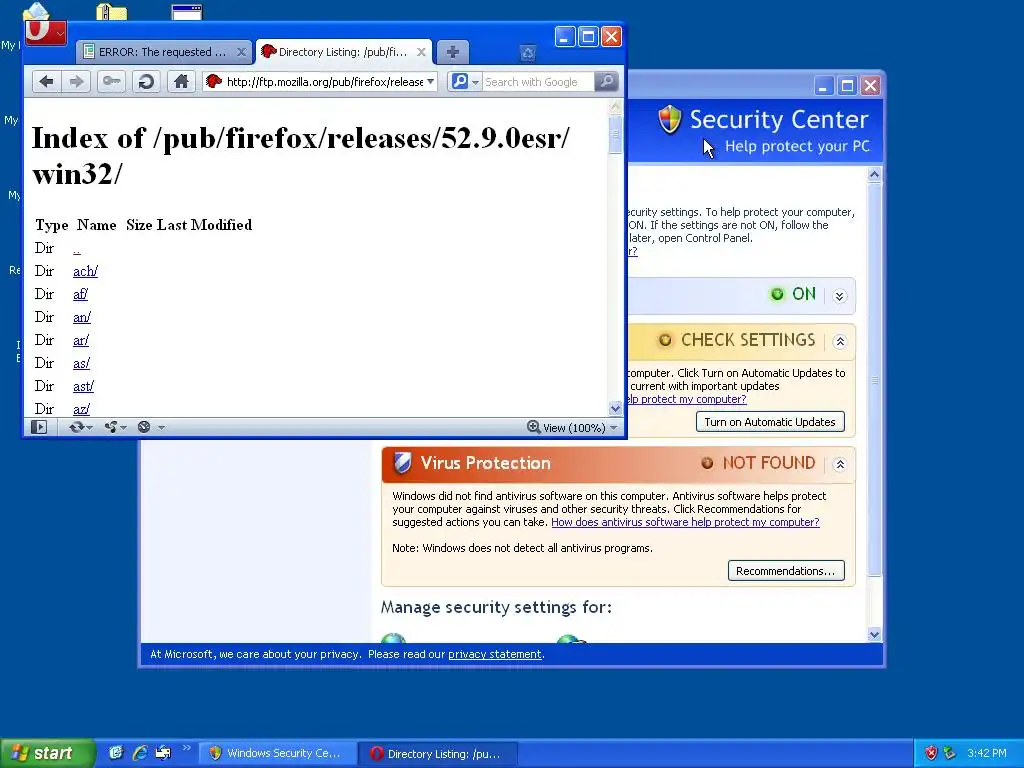Open the window-shaped desktop icon
The height and width of the screenshot is (768, 1024).
187,11
